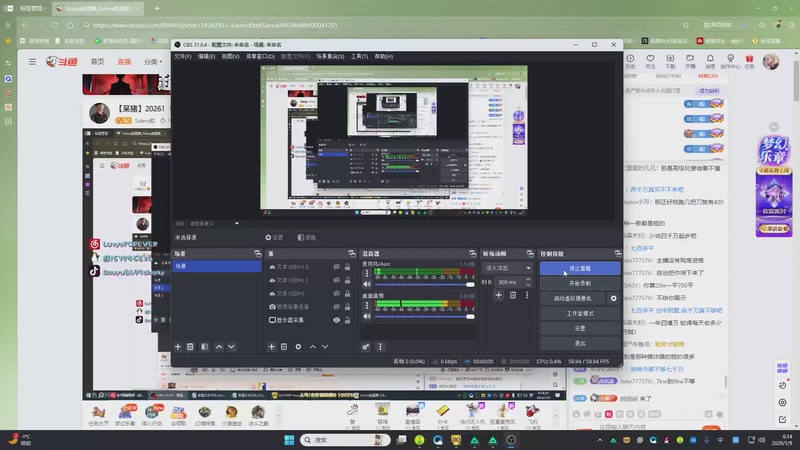The image size is (800, 450).
Task: Open the 停靠窗口(D) menu in OBS
Action: pyautogui.click(x=260, y=57)
